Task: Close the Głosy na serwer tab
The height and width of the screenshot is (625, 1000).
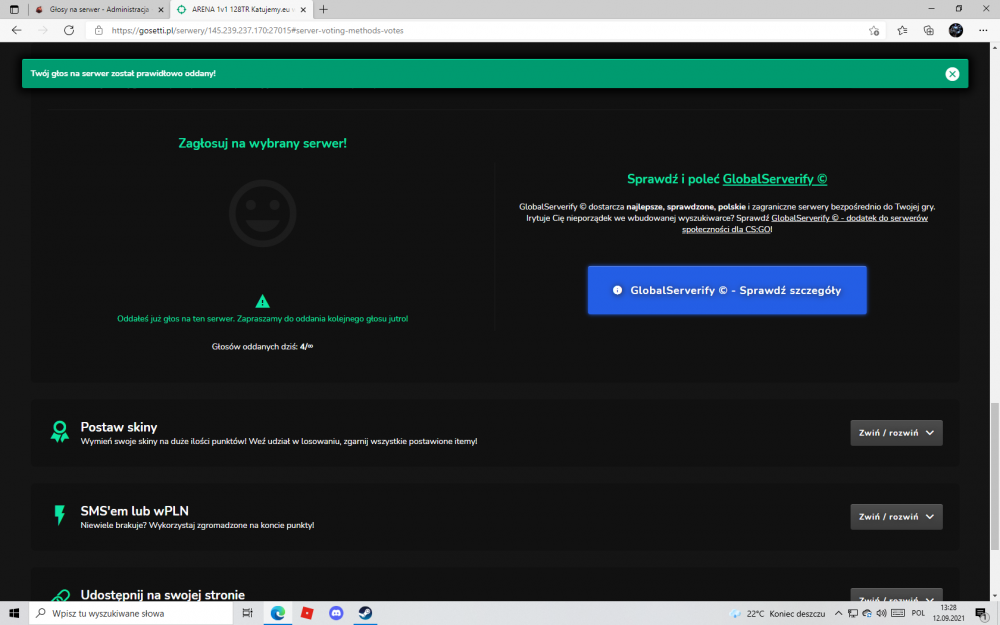Action: point(161,10)
